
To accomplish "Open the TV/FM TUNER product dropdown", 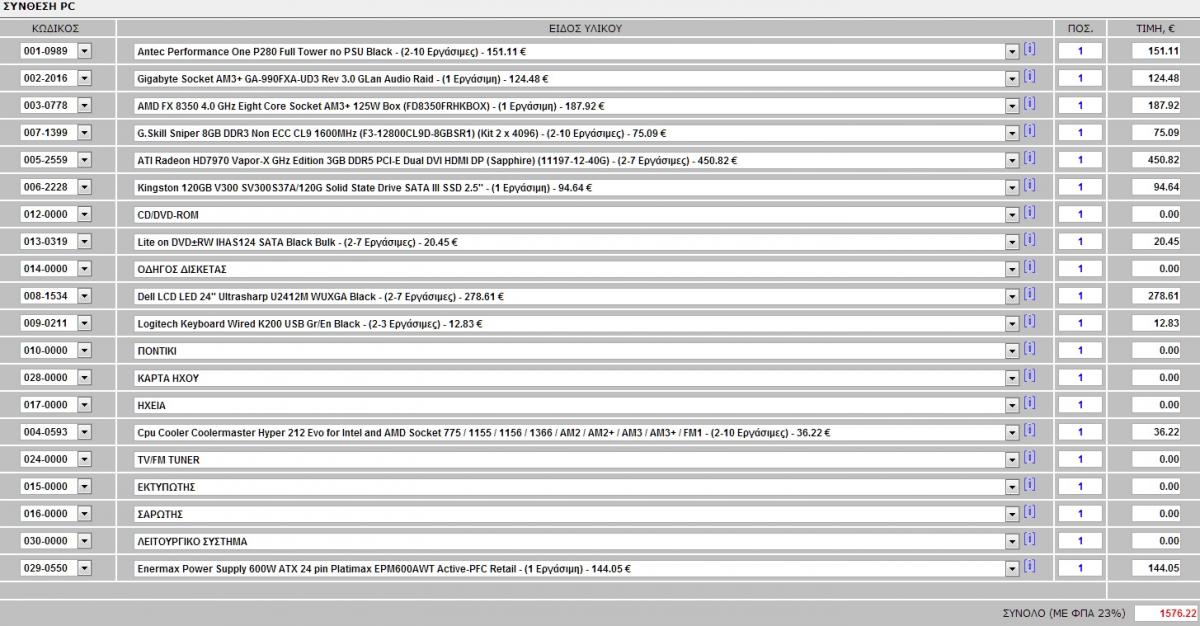I will pos(1012,460).
